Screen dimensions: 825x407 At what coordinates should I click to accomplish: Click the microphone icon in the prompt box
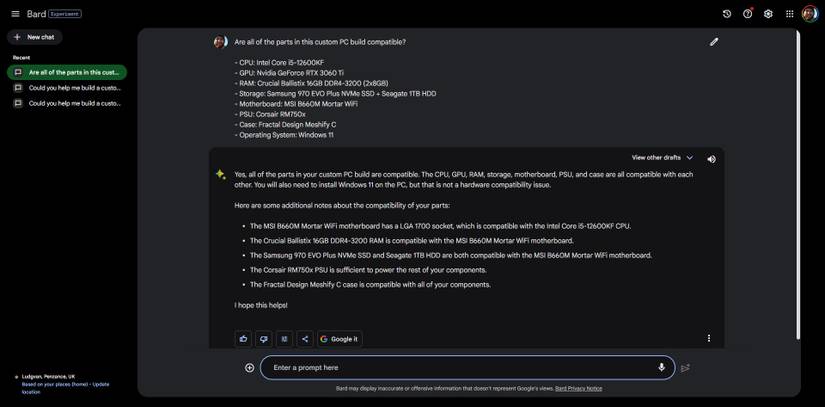pos(661,367)
